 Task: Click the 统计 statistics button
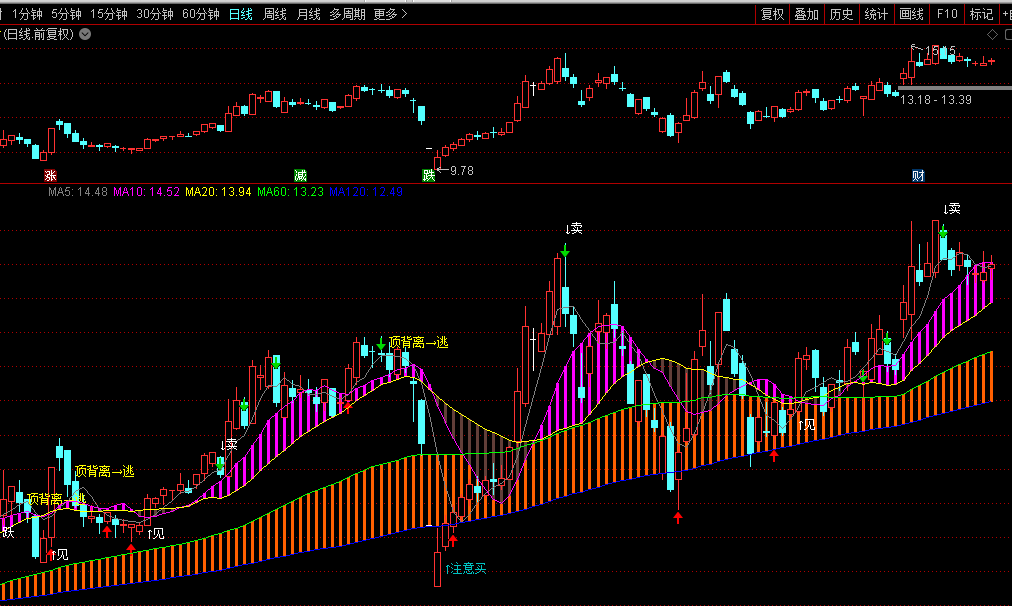pos(876,14)
